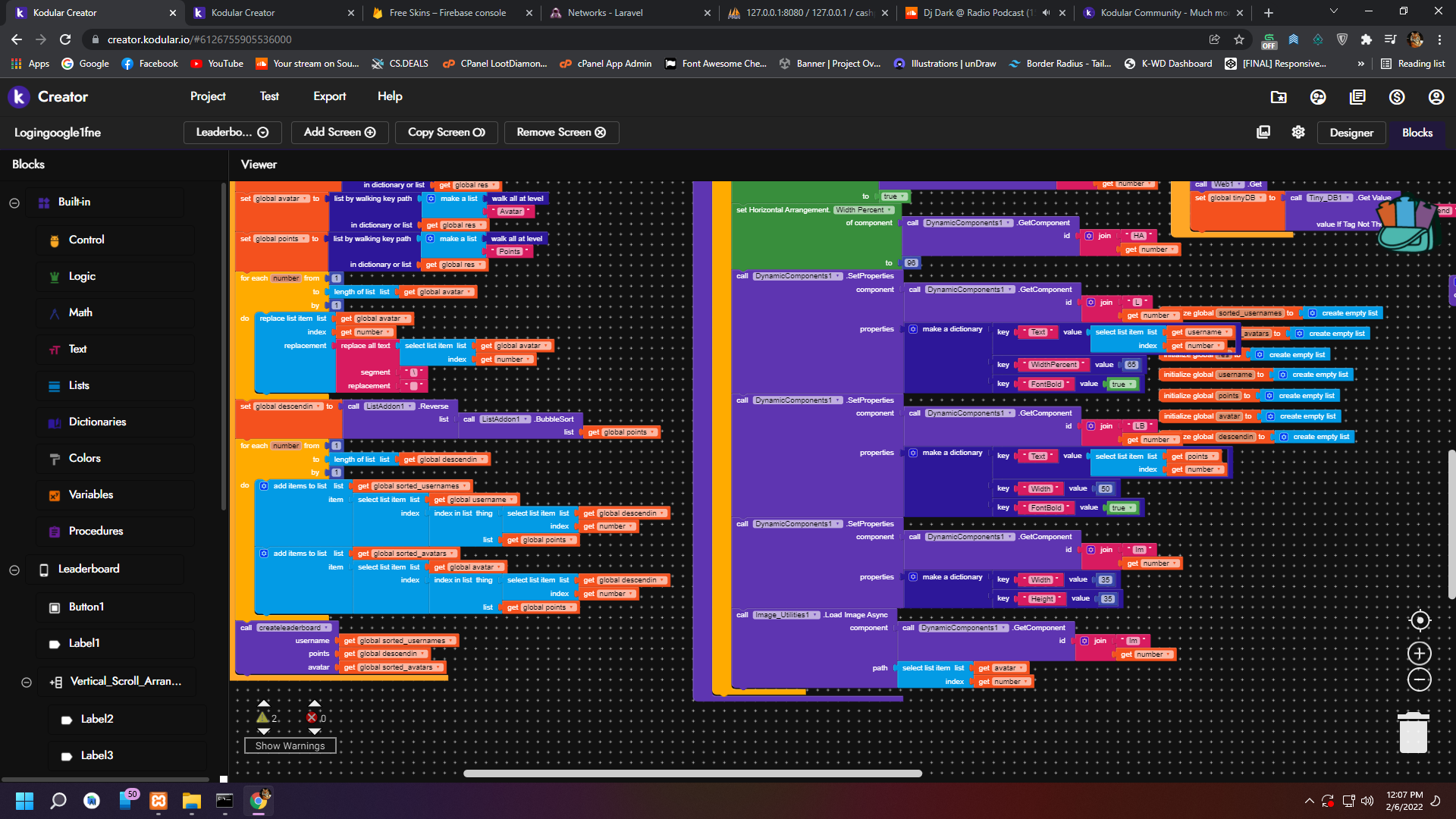Click the dollar sign icon
The height and width of the screenshot is (819, 1456).
click(x=1397, y=96)
